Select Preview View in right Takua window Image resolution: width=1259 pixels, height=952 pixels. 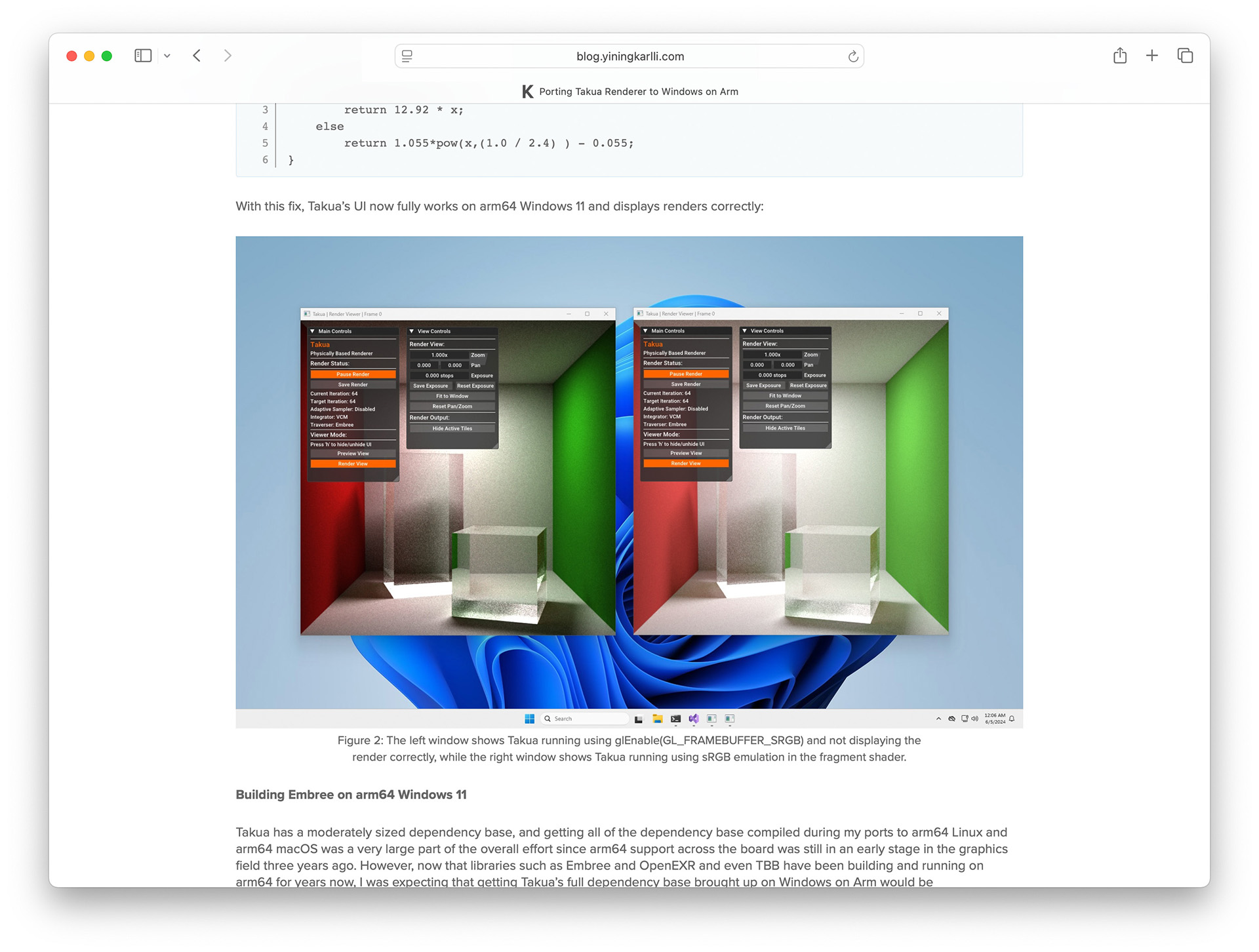click(x=686, y=453)
